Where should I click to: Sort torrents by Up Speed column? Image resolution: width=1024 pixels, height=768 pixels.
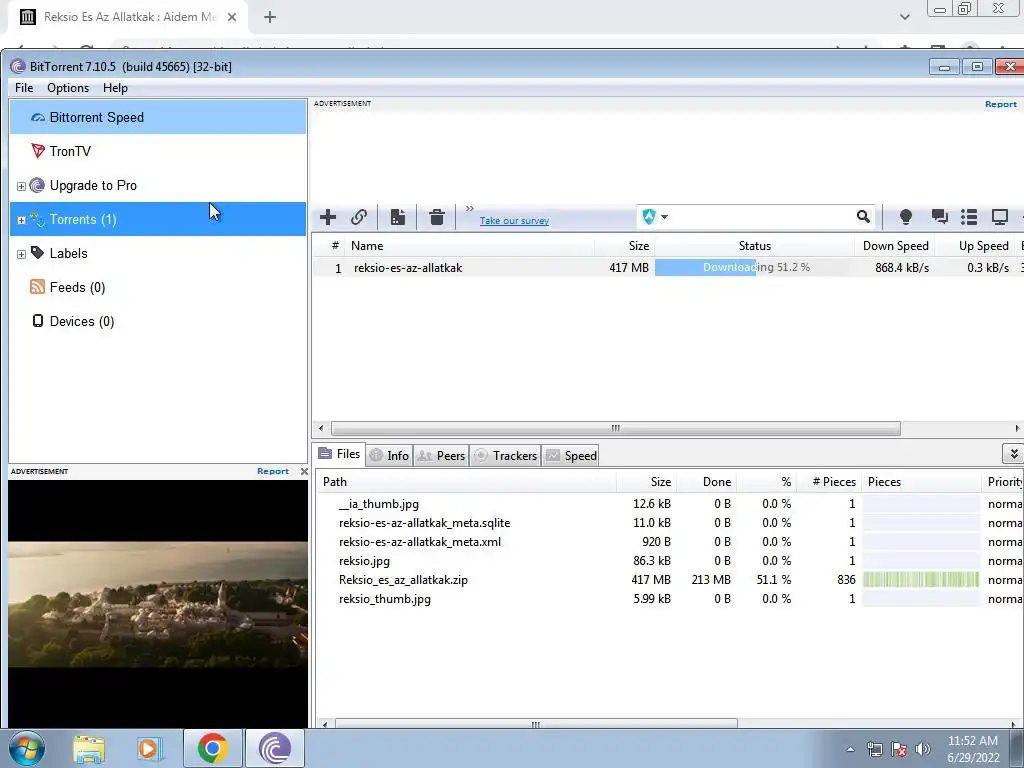(976, 246)
